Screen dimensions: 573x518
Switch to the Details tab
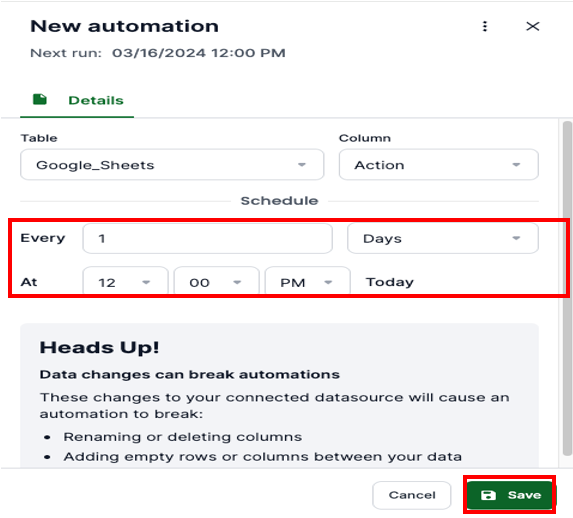[x=77, y=100]
